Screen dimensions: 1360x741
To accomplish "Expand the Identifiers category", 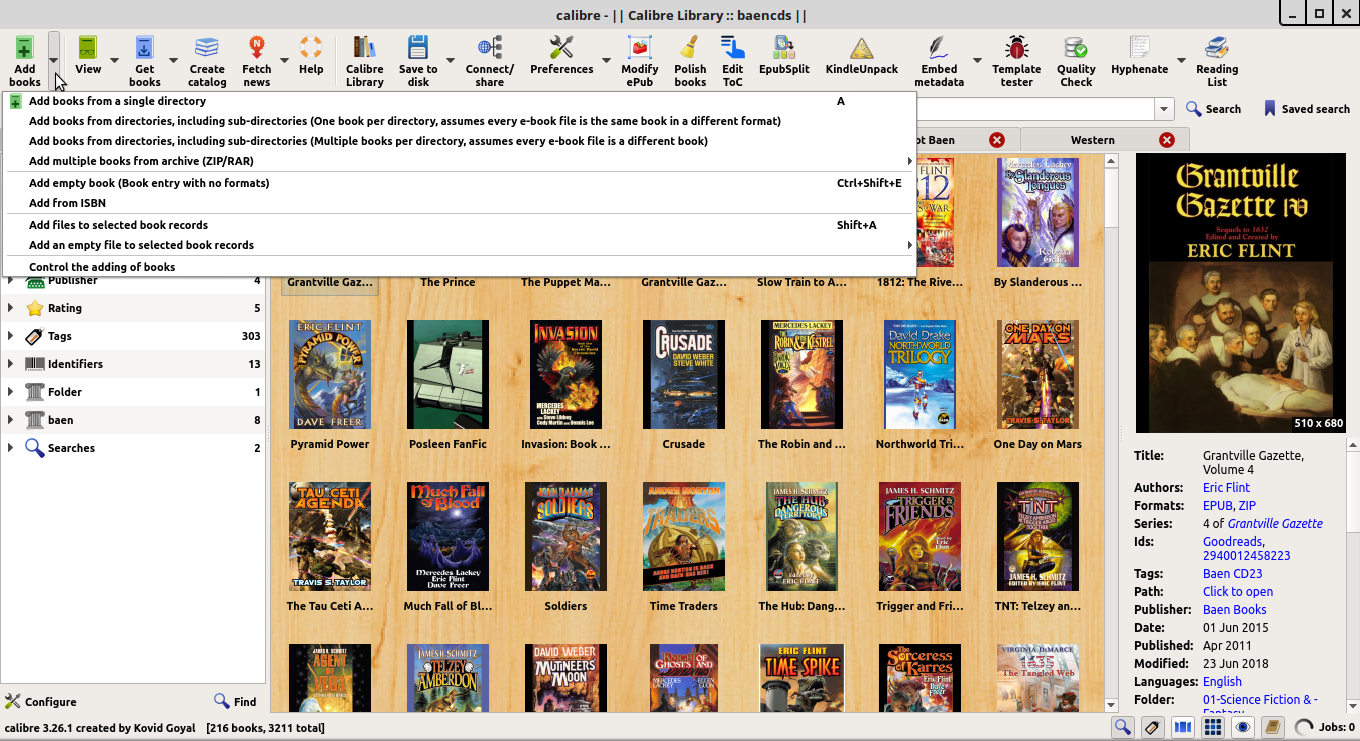I will pyautogui.click(x=11, y=364).
